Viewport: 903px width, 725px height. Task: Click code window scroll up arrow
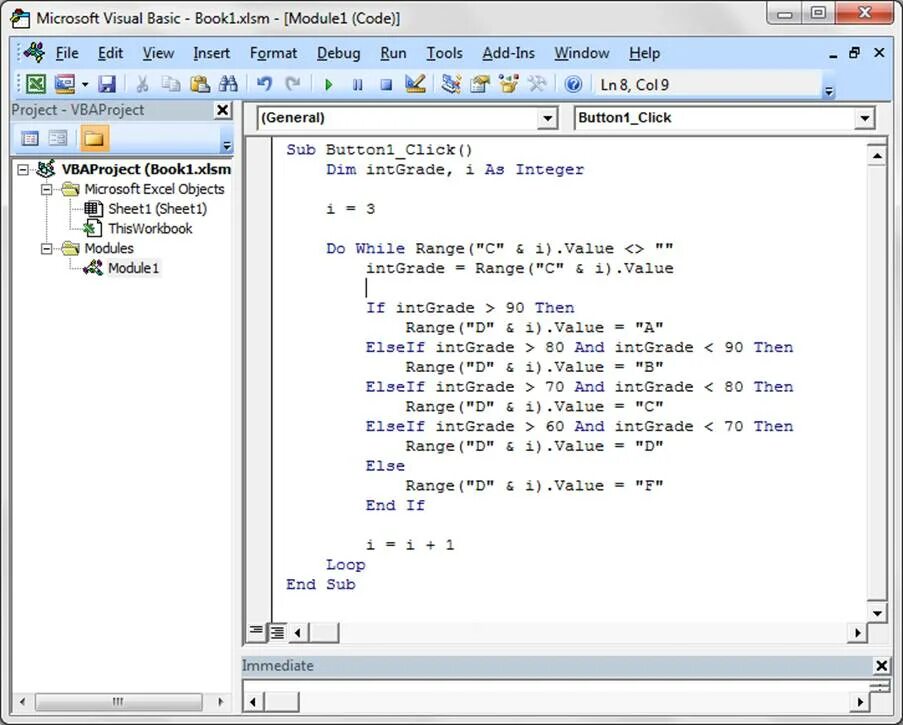(877, 155)
